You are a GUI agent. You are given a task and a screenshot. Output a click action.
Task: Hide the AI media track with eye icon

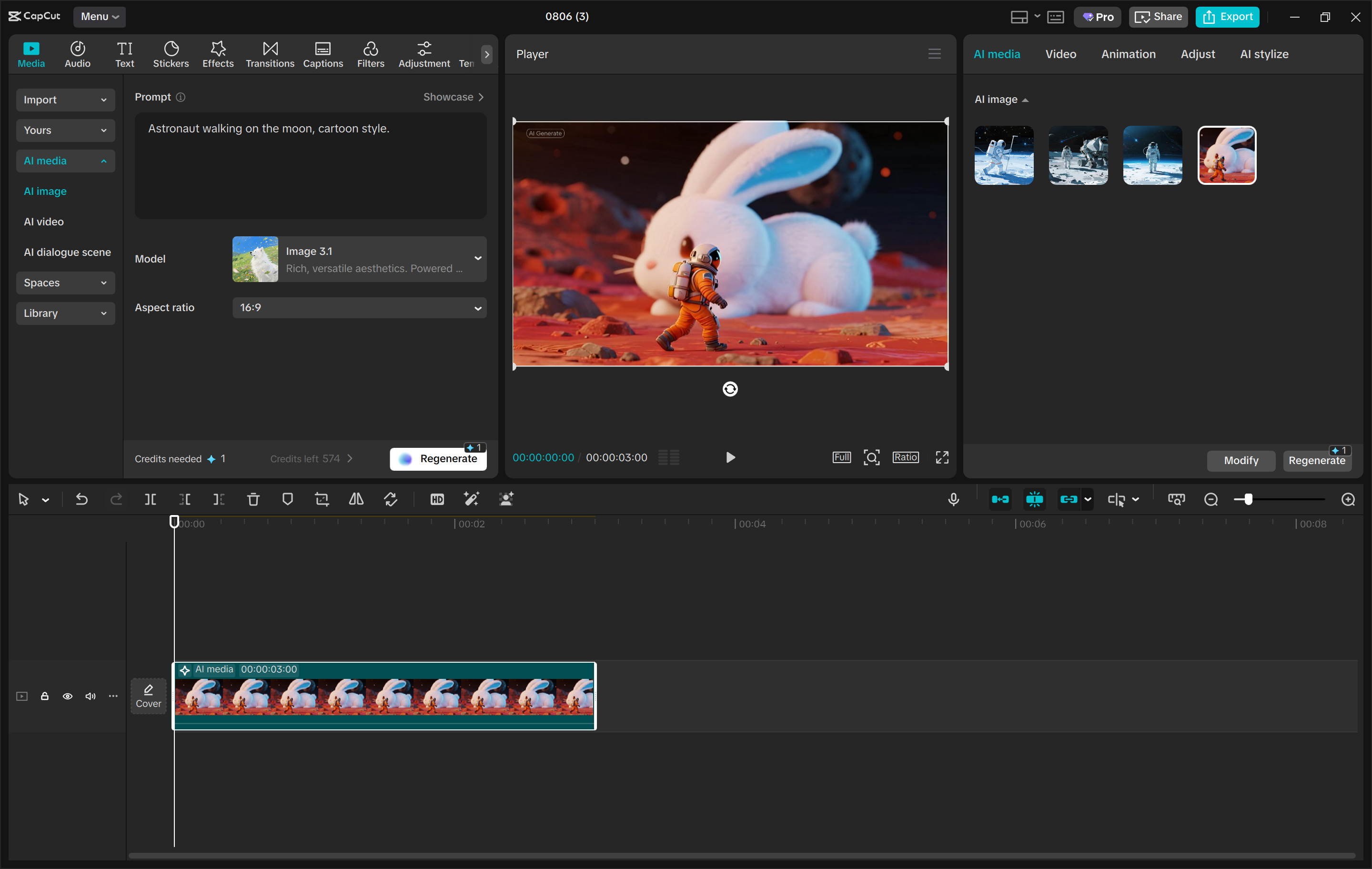pyautogui.click(x=67, y=696)
